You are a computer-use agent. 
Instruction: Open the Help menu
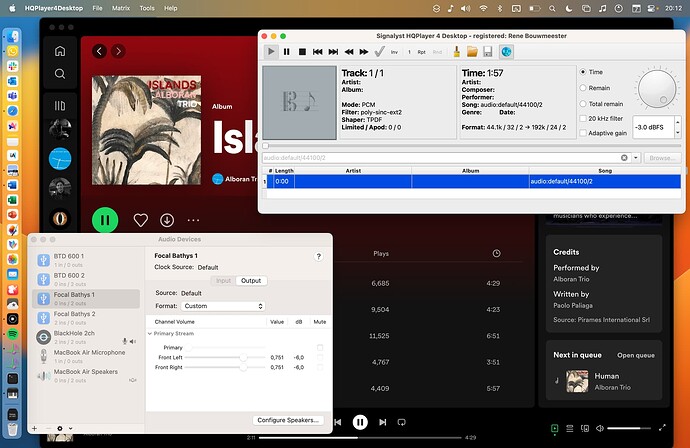click(x=171, y=8)
